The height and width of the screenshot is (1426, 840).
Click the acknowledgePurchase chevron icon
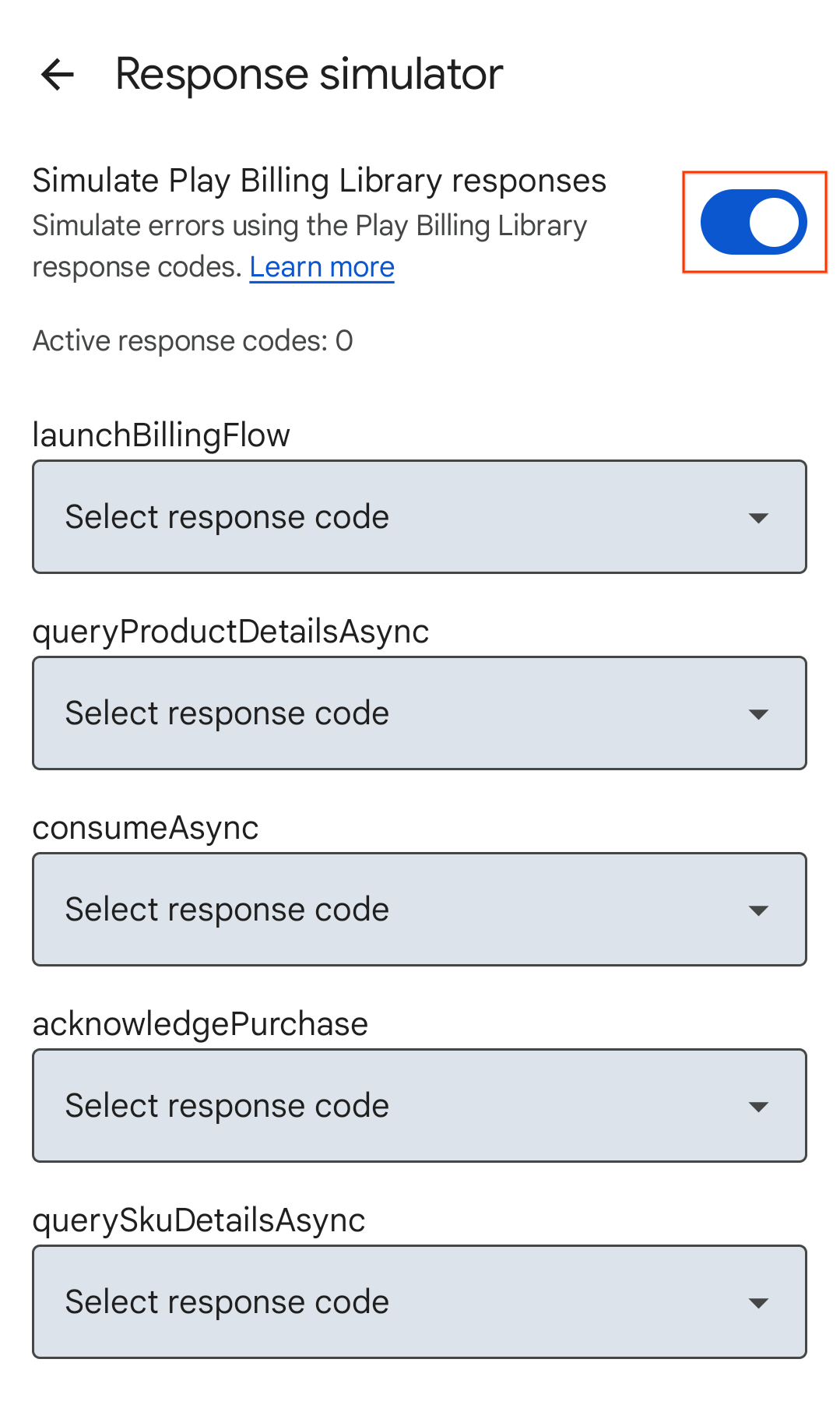tap(760, 1106)
